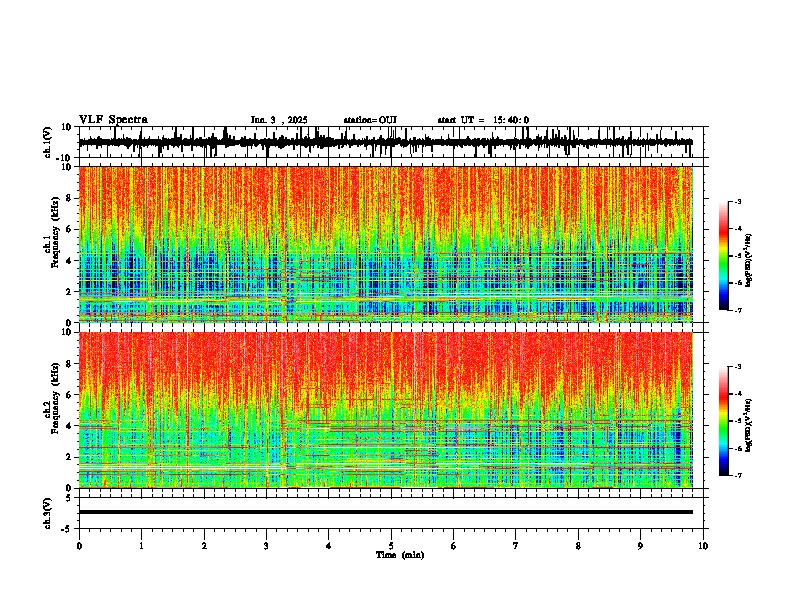Click the 4 kHz tick label on ch.2 spectrogram
The width and height of the screenshot is (792, 612).
(70, 426)
